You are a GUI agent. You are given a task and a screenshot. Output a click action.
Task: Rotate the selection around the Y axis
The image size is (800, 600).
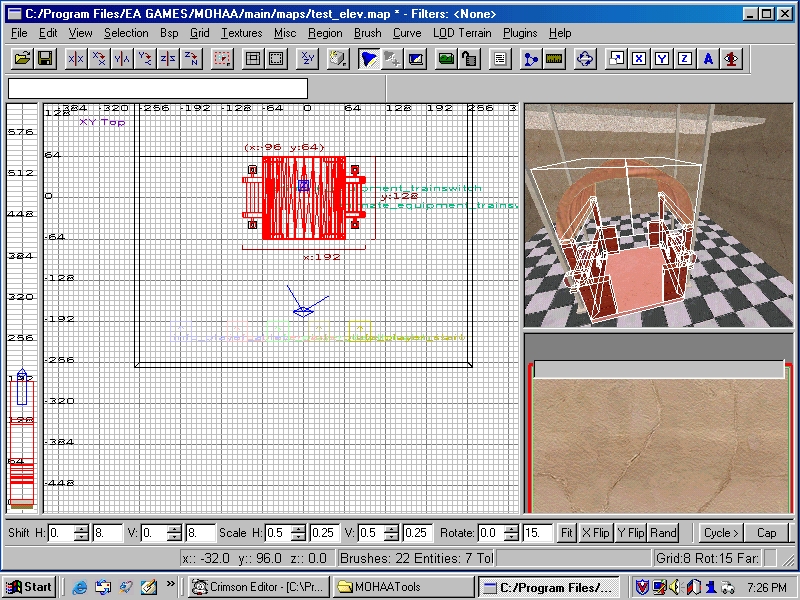pos(145,59)
